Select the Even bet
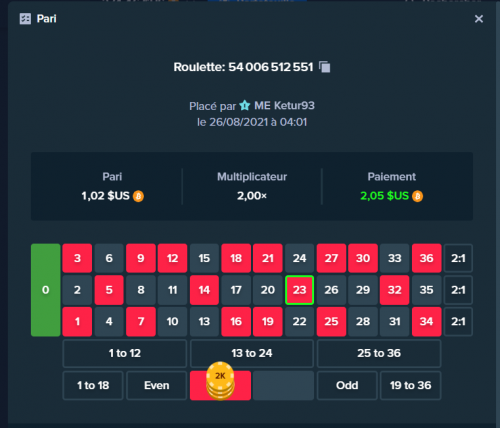 click(157, 385)
